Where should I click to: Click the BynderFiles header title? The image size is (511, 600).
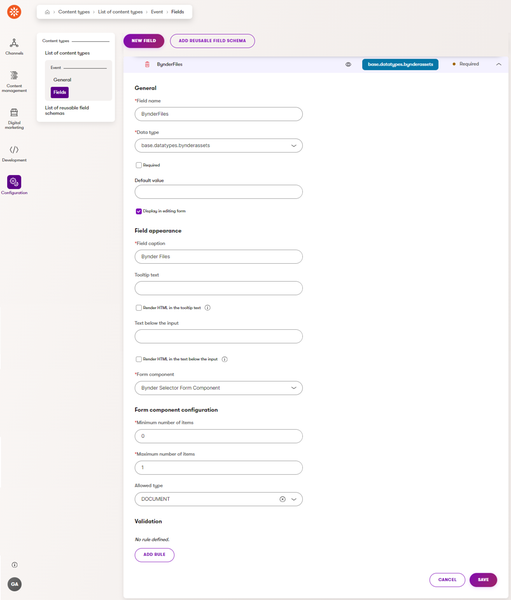tap(170, 64)
